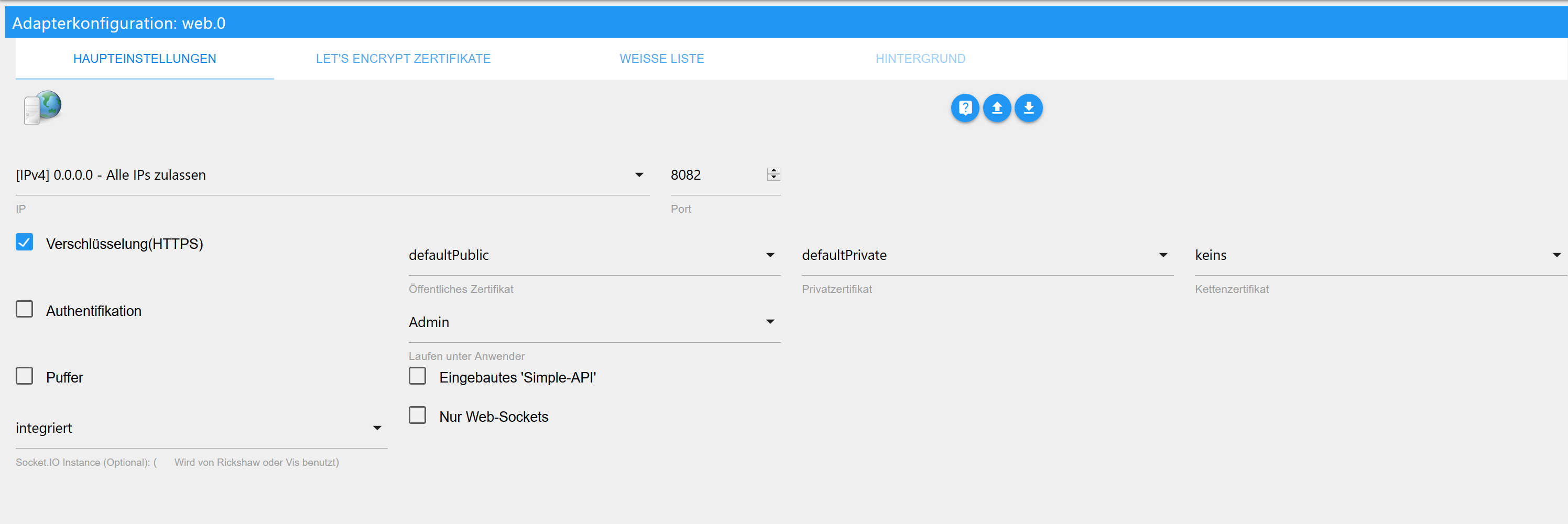Click the Authentifikation label text
This screenshot has height=524, width=1568.
point(94,311)
